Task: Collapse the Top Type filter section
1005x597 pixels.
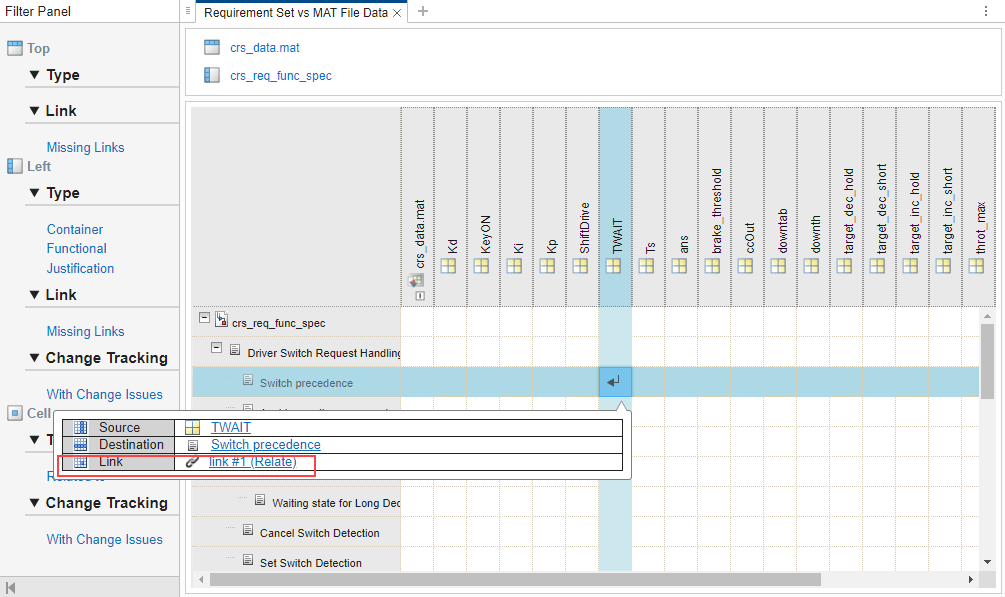Action: click(35, 75)
